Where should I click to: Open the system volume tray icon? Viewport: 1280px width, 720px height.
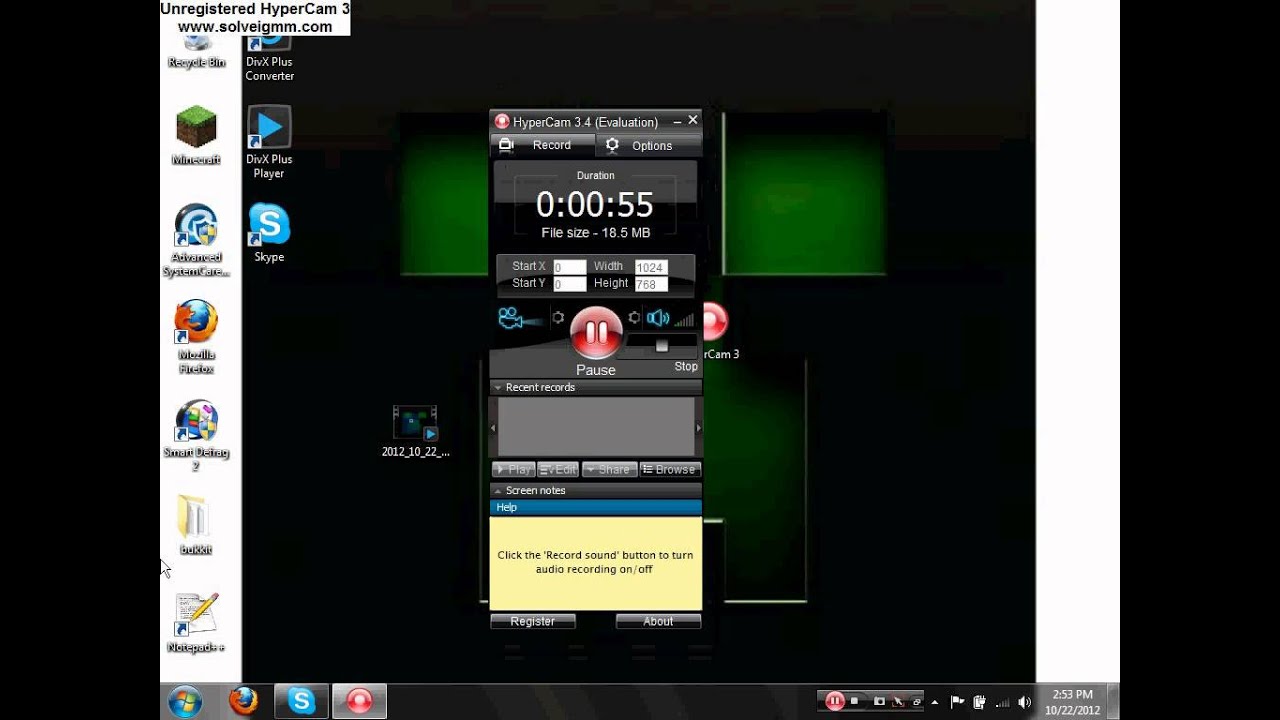coord(1024,702)
